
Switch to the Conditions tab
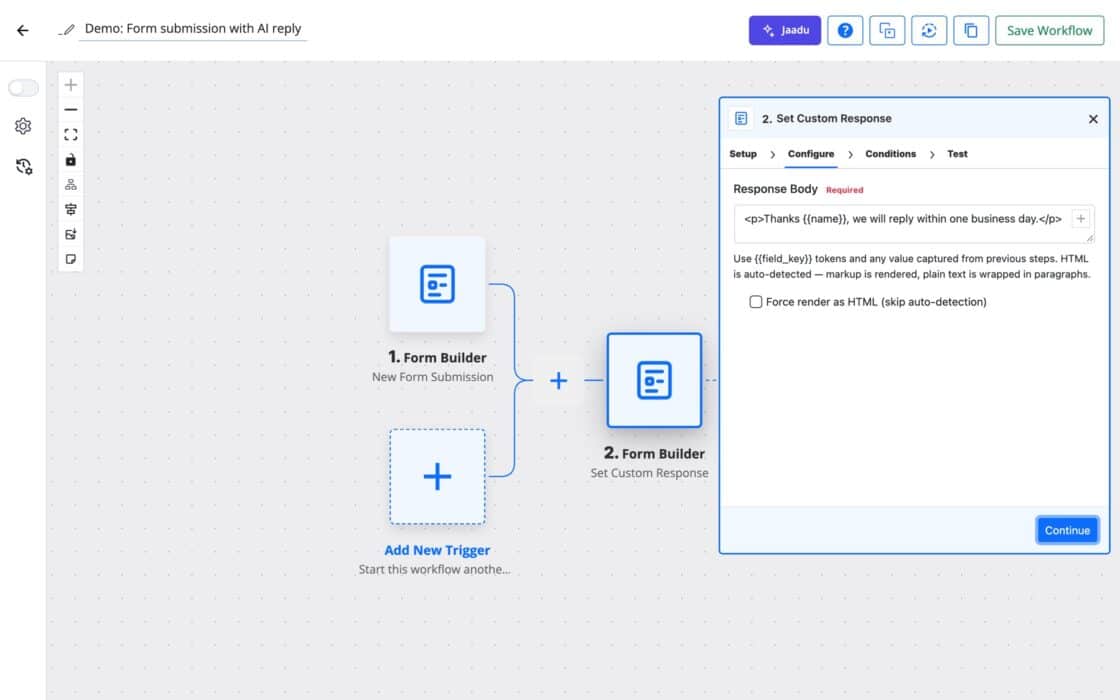(890, 154)
